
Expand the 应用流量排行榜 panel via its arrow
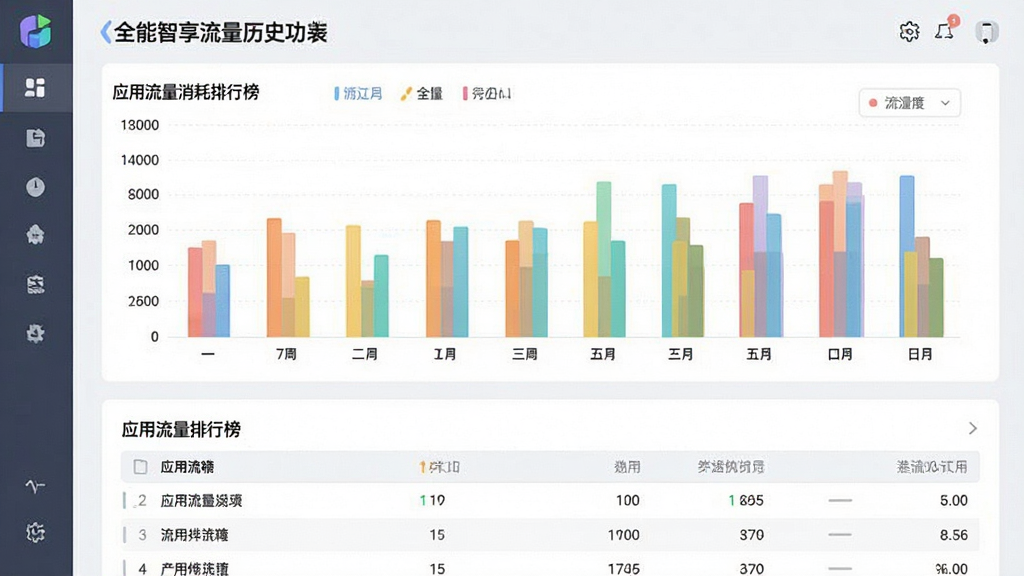pyautogui.click(x=972, y=428)
